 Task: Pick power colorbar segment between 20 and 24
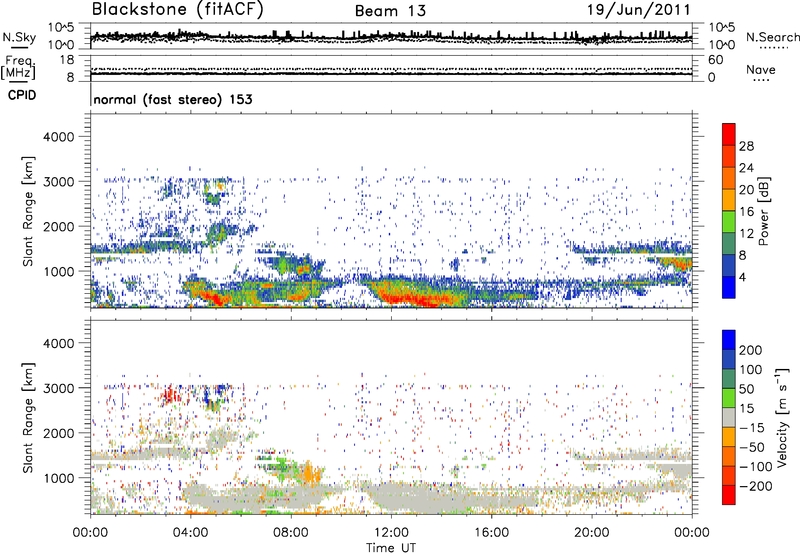pyautogui.click(x=729, y=179)
